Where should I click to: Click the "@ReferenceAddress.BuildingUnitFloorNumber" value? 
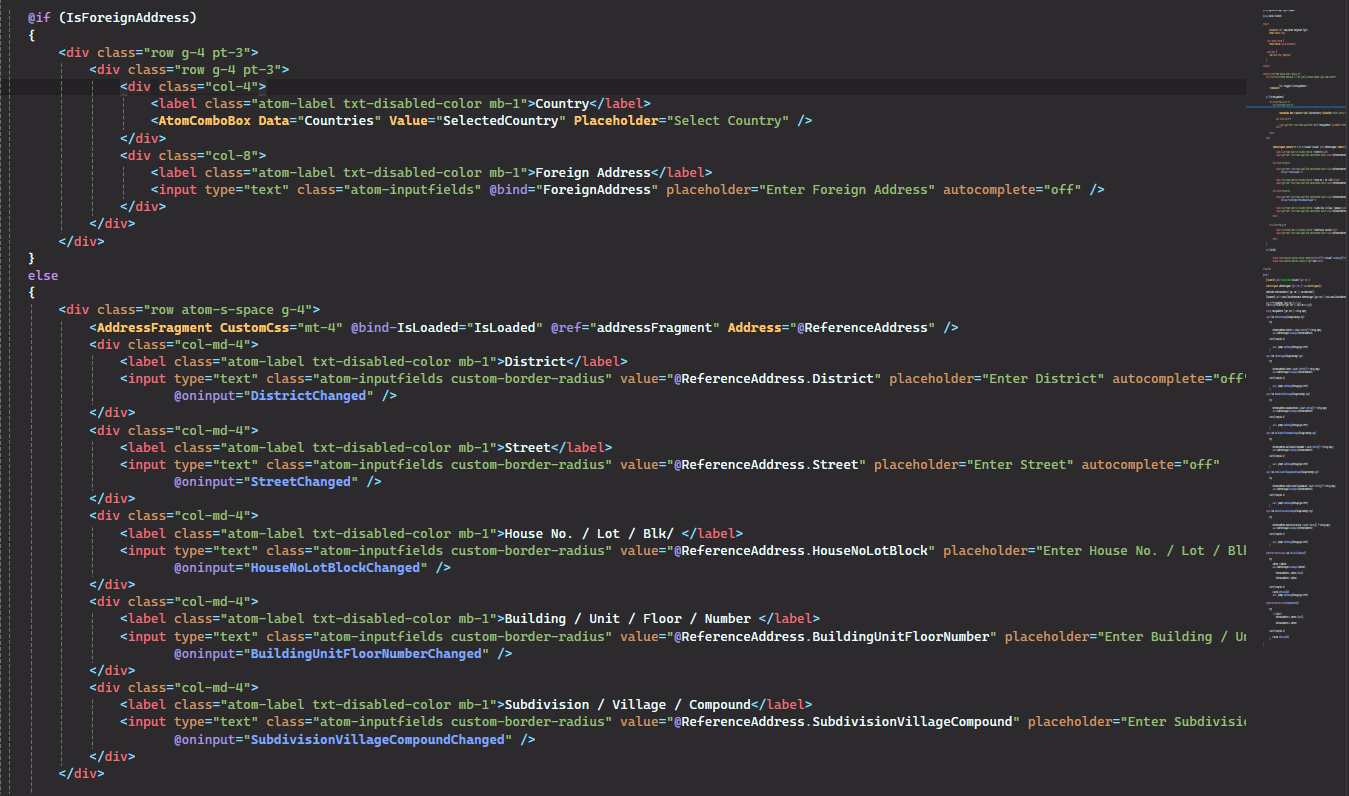tap(832, 636)
